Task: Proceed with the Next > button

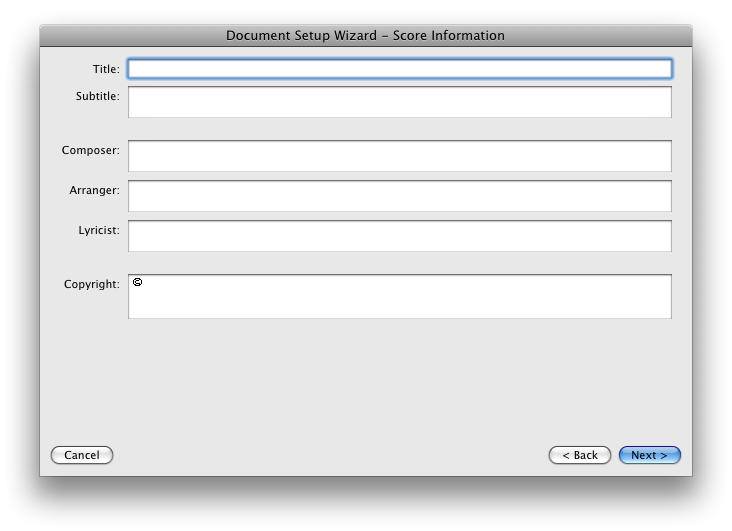Action: (650, 455)
